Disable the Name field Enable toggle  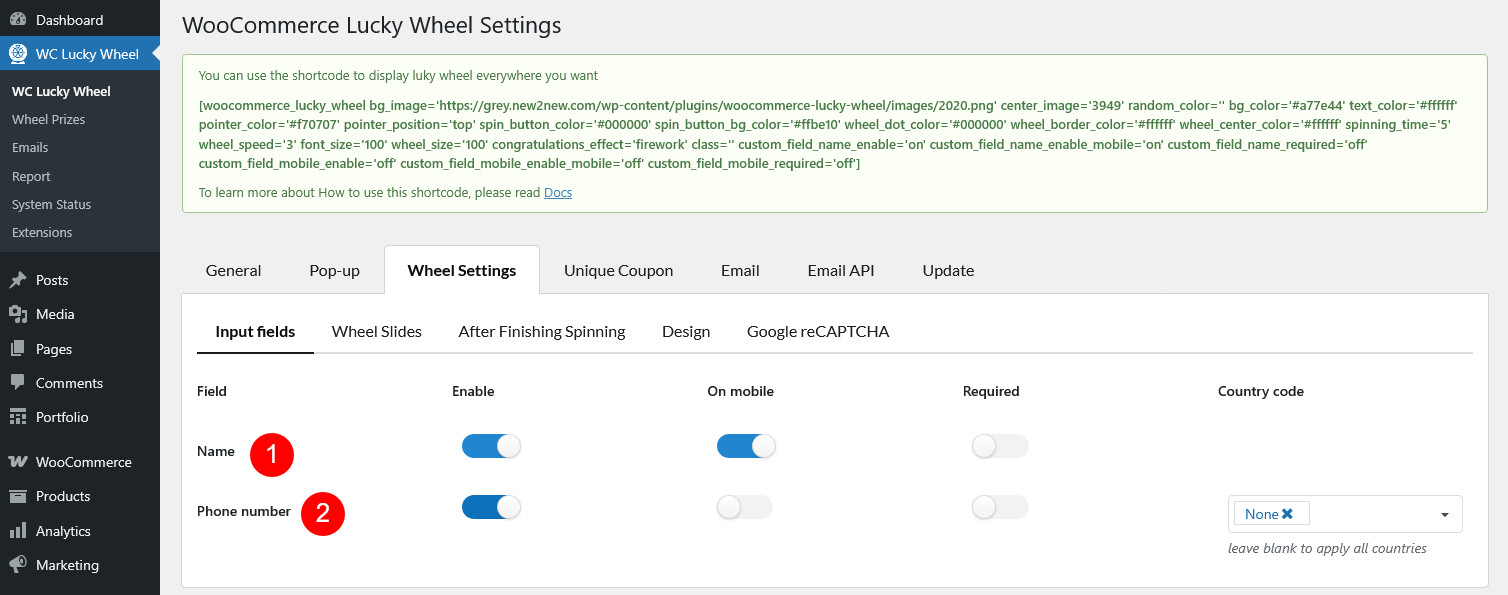pos(491,446)
